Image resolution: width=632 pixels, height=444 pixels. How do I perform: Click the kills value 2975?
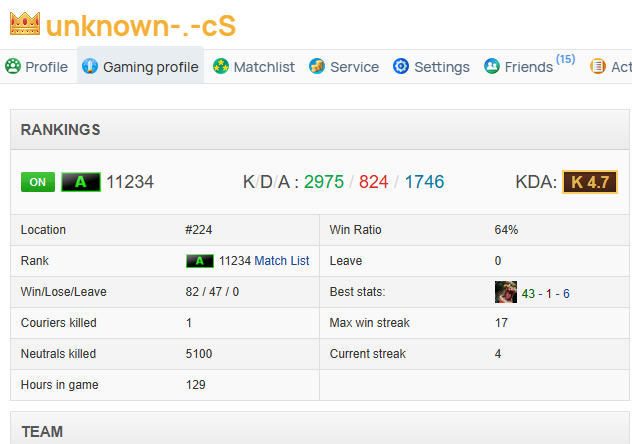pyautogui.click(x=324, y=182)
